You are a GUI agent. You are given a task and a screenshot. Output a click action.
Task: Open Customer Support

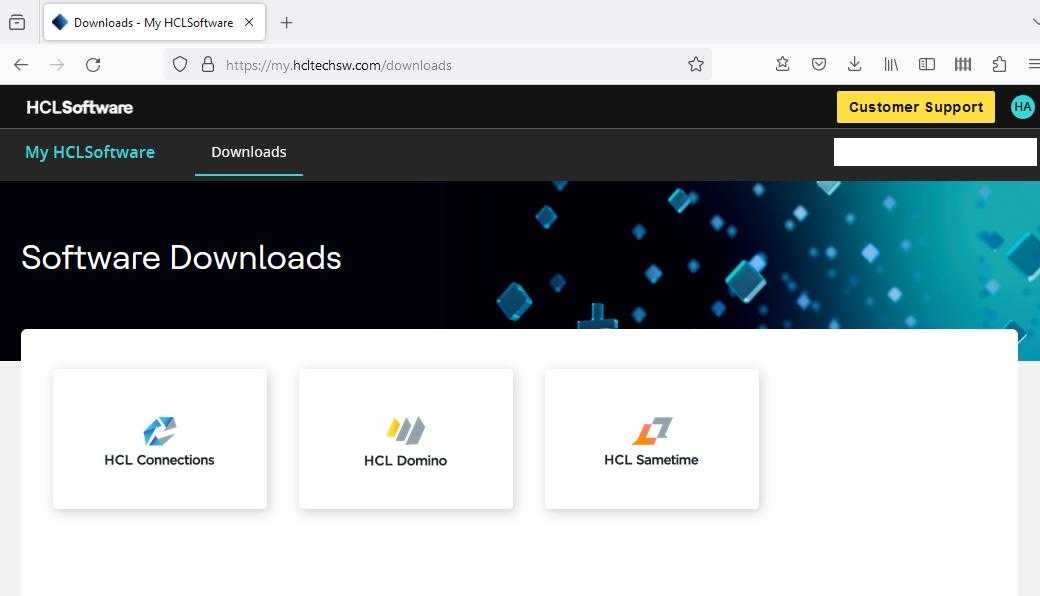(x=915, y=107)
